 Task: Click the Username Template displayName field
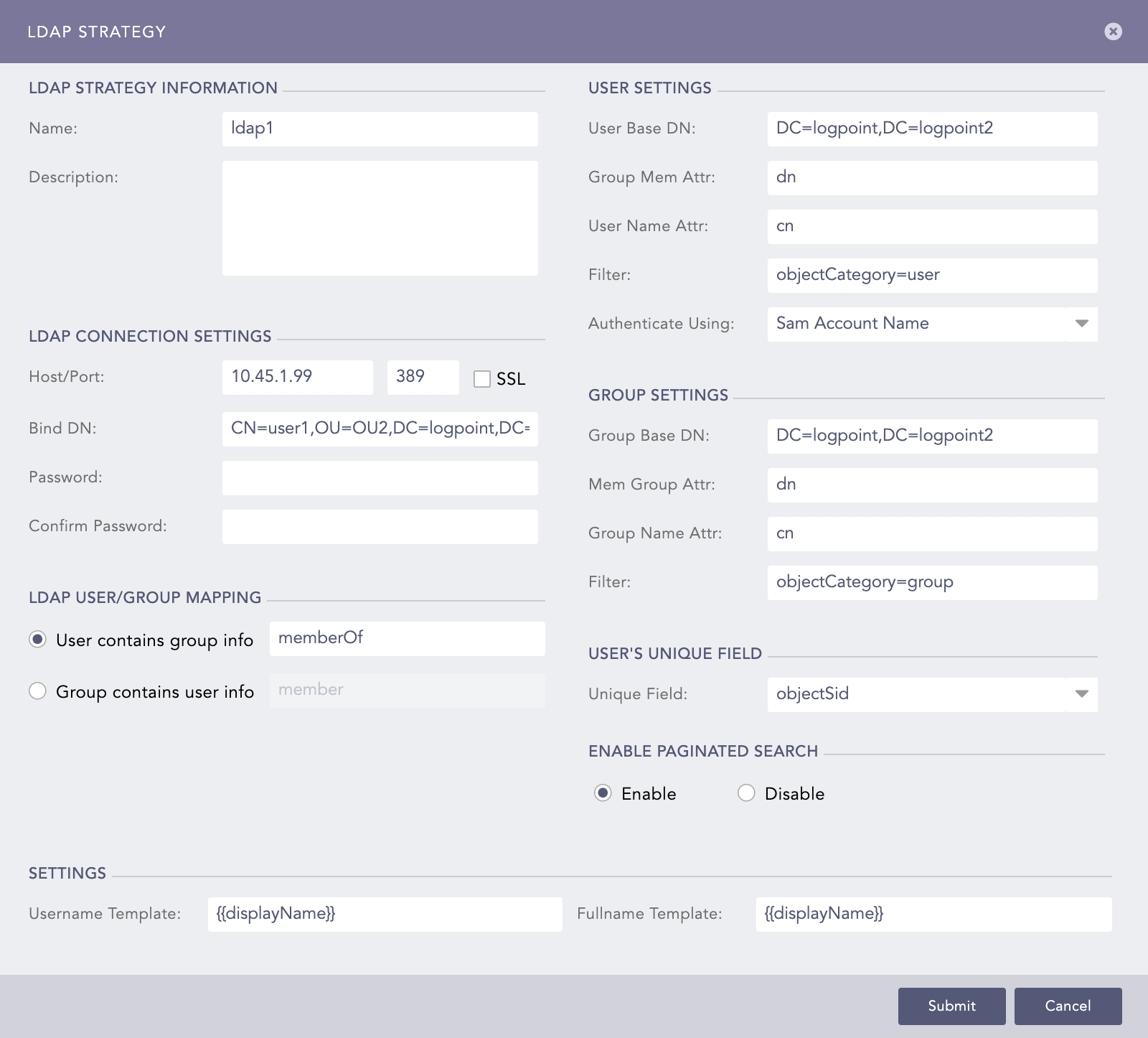[x=385, y=913]
